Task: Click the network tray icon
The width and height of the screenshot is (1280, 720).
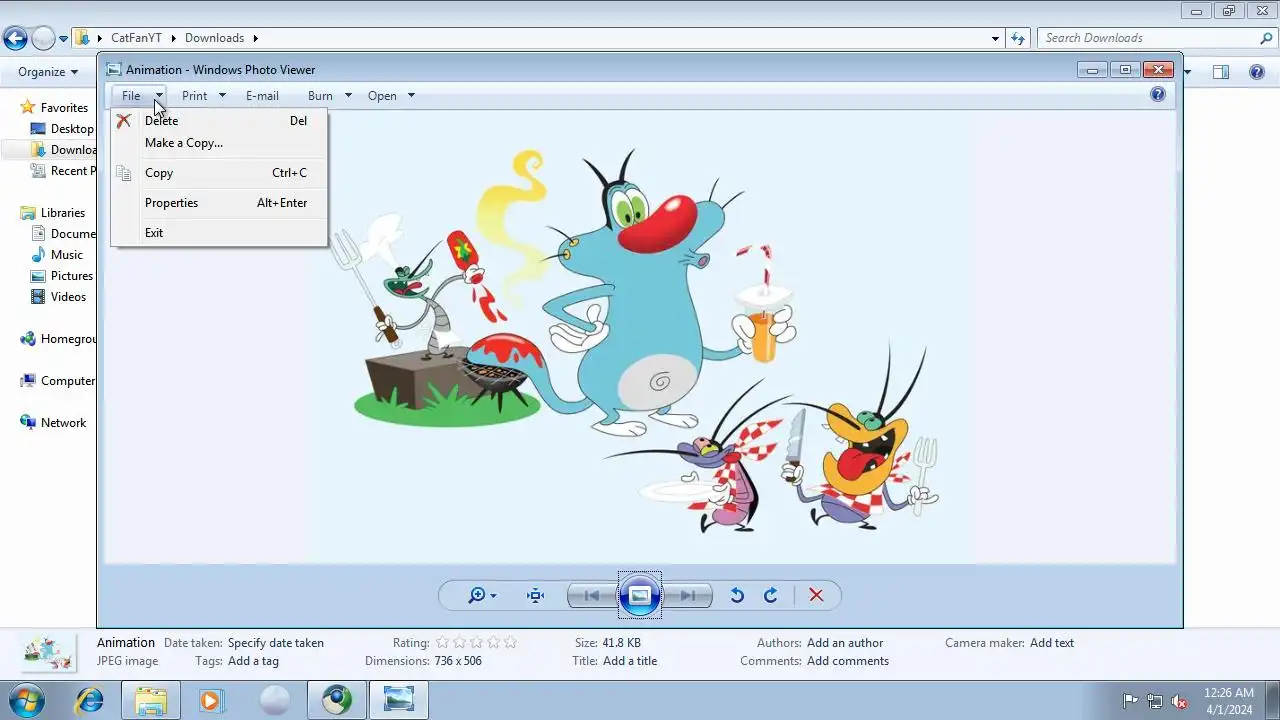Action: [1155, 701]
